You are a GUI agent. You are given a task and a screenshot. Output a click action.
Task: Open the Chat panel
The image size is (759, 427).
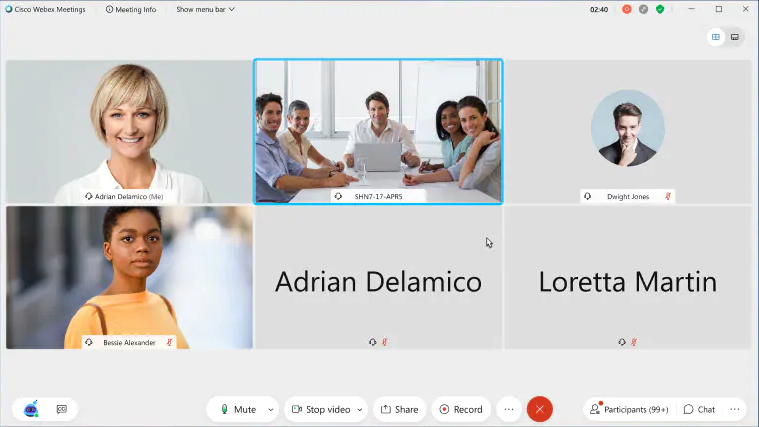(x=699, y=410)
